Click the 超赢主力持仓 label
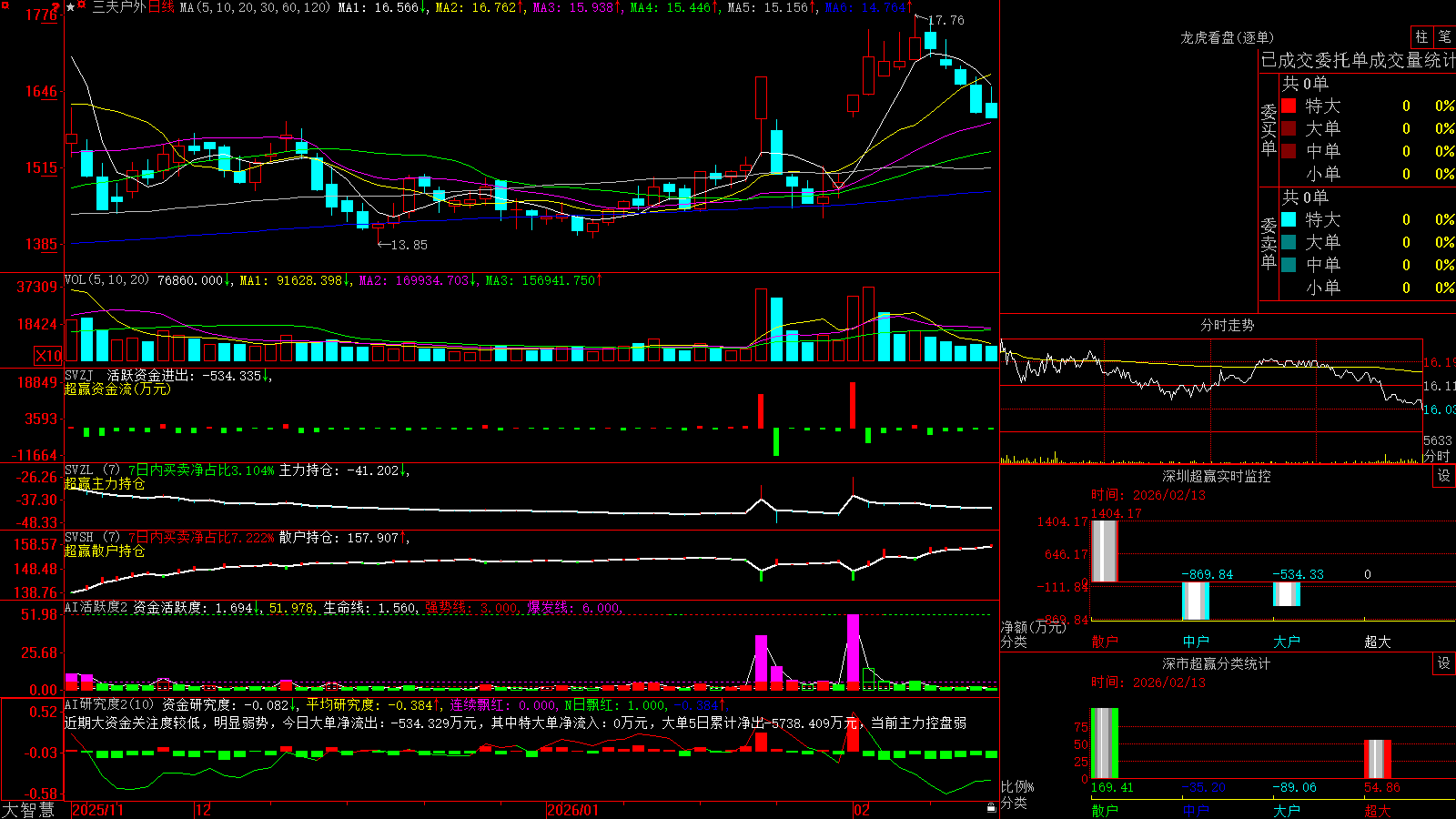This screenshot has width=1456, height=819. coord(105,483)
